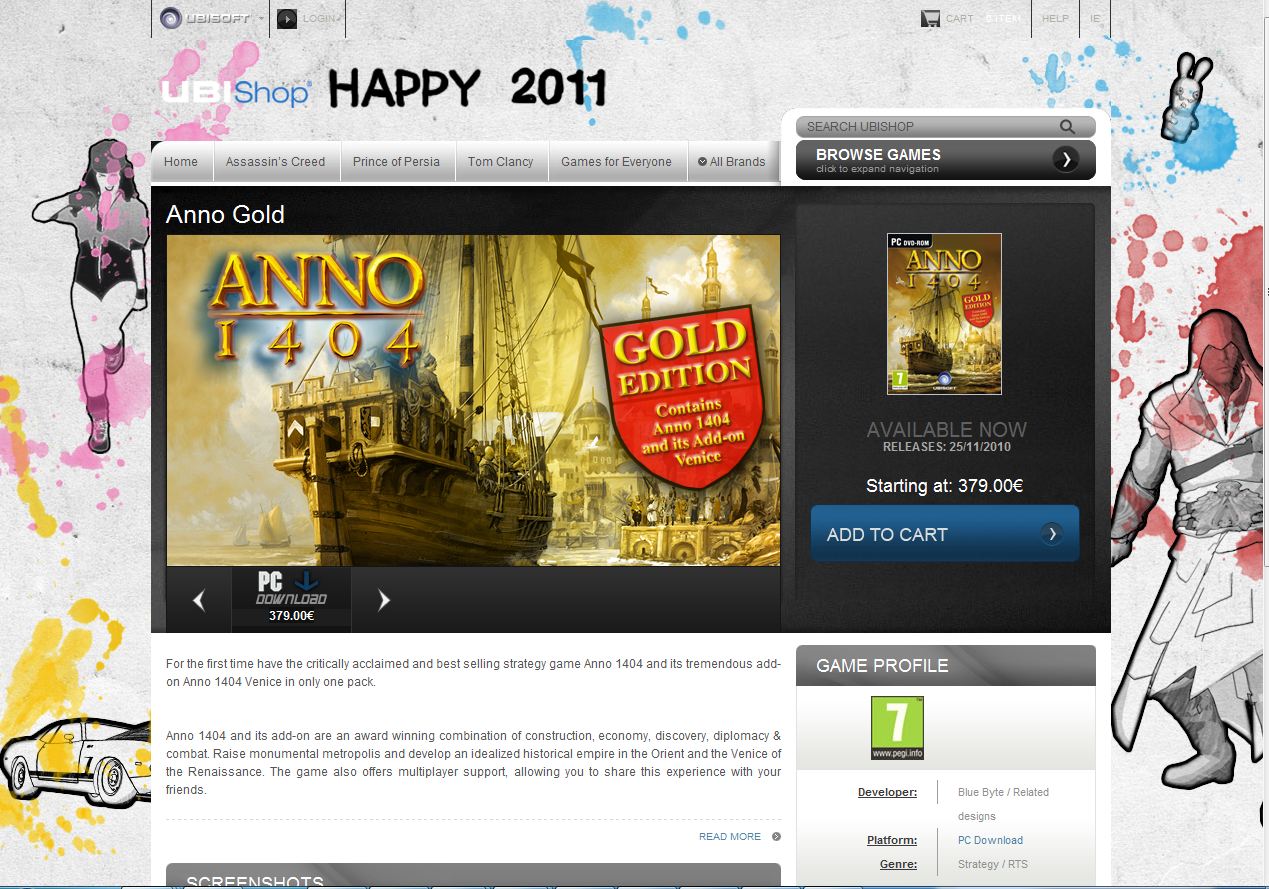Open the Ubisoft dropdown arrow
This screenshot has height=889, width=1269.
pyautogui.click(x=261, y=18)
